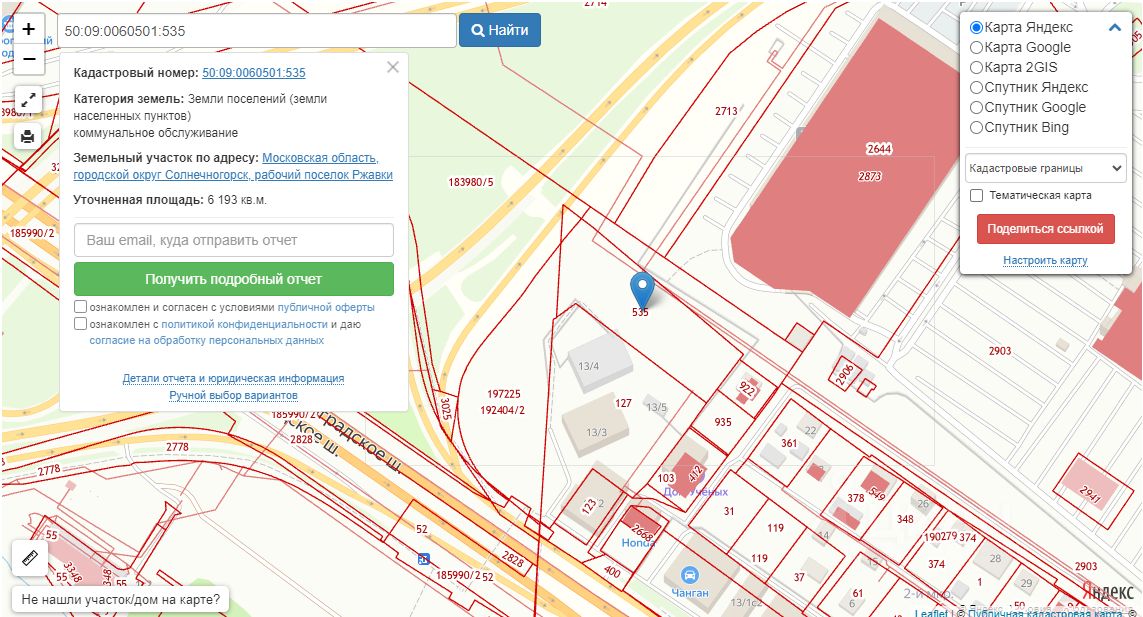Print the map with the printer icon
Viewport: 1143px width, 617px height.
click(x=28, y=136)
